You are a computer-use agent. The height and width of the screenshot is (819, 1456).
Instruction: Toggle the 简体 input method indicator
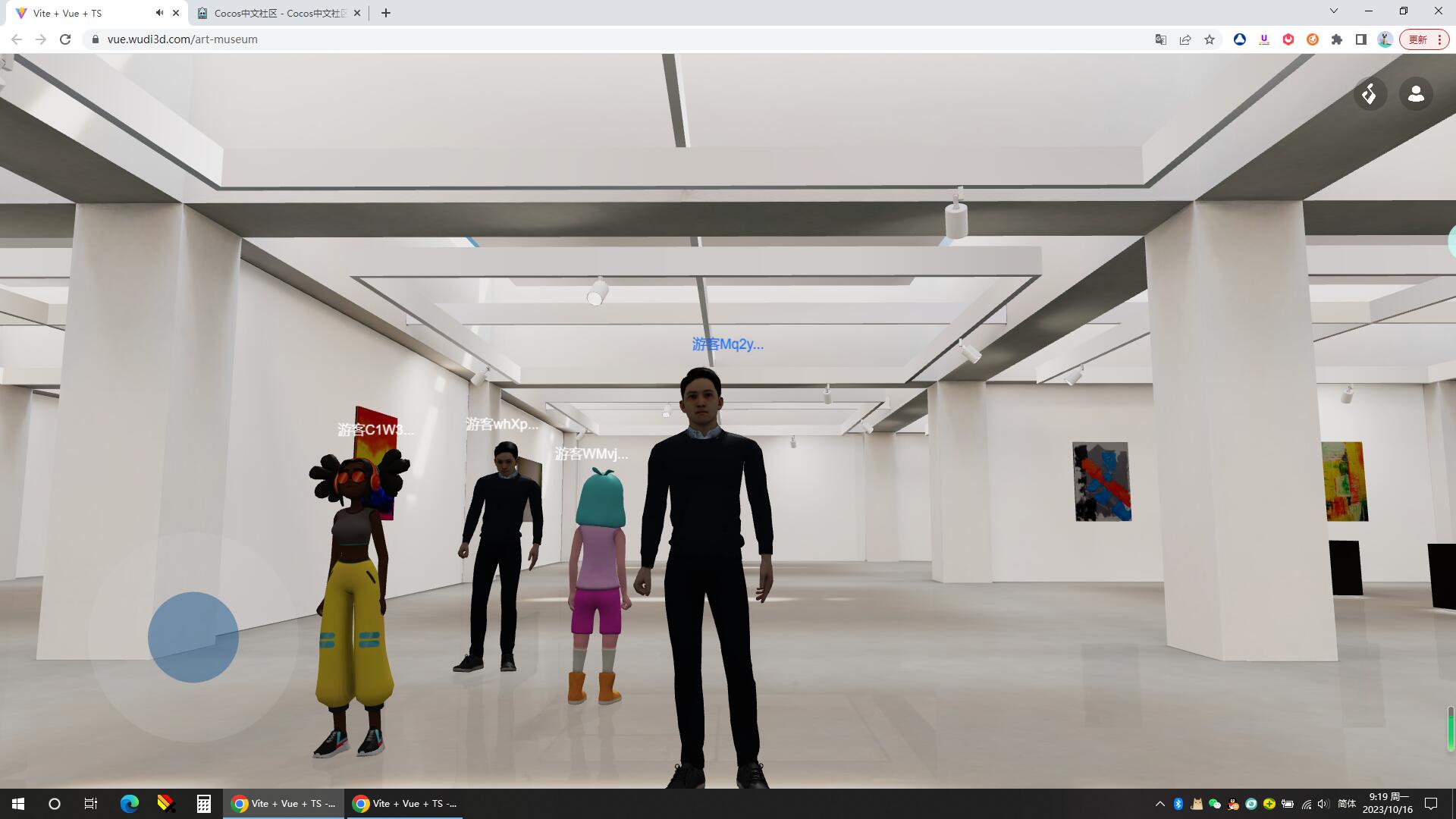click(1347, 804)
